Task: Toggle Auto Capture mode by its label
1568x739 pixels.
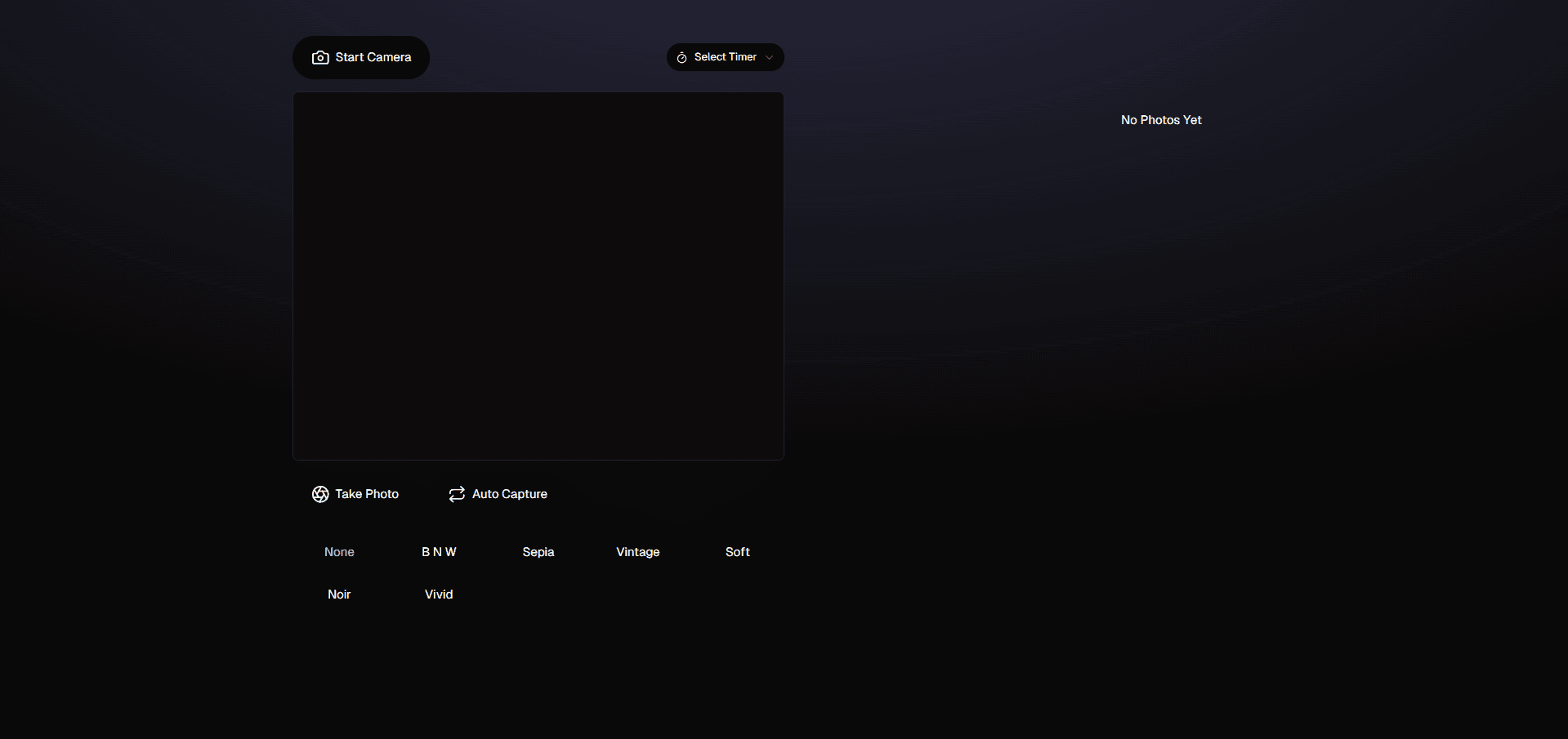Action: pyautogui.click(x=509, y=494)
